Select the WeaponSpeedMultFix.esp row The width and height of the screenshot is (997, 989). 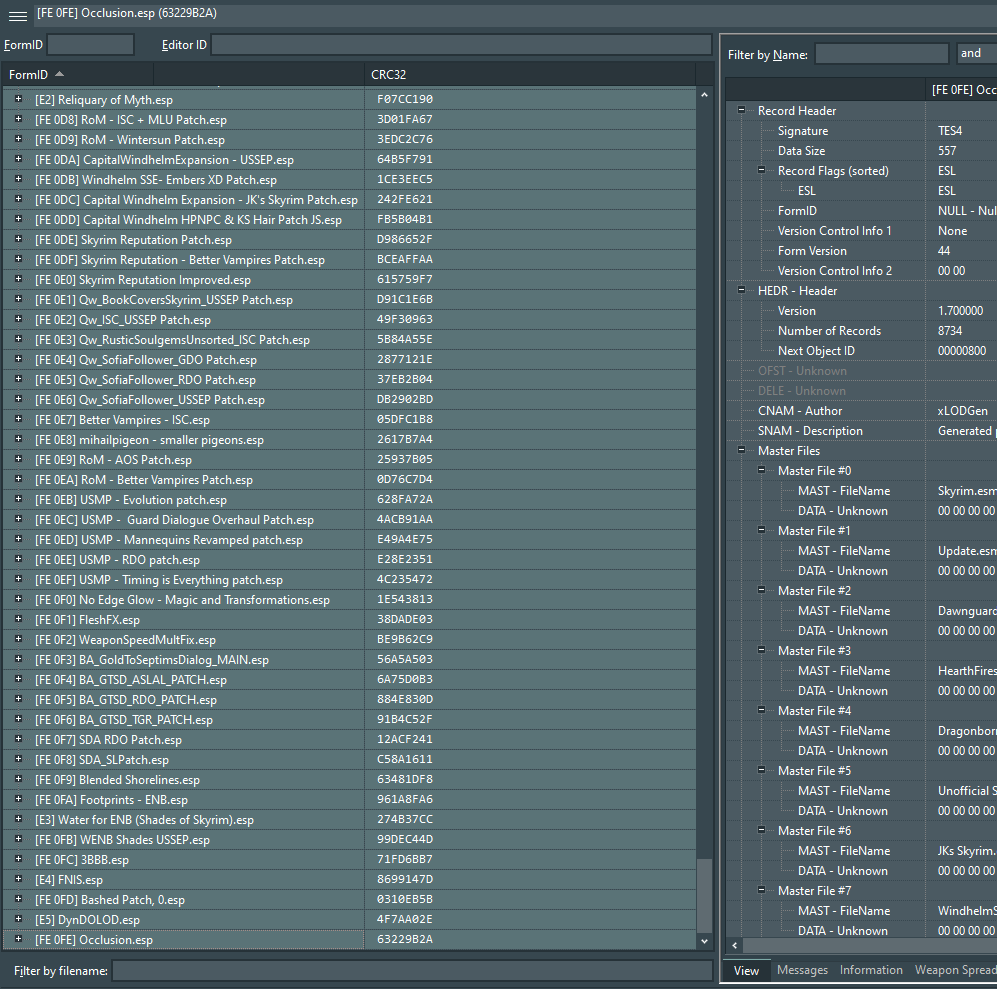point(350,640)
